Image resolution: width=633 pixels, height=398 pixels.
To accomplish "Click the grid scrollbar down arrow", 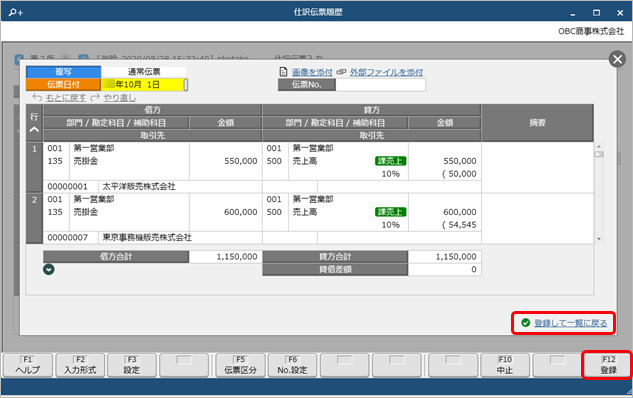I will [x=599, y=239].
